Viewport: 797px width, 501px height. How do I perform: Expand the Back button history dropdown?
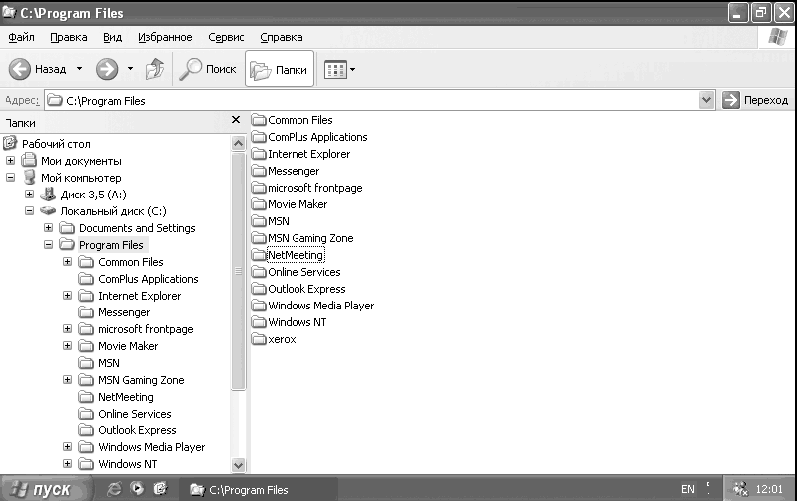(79, 69)
